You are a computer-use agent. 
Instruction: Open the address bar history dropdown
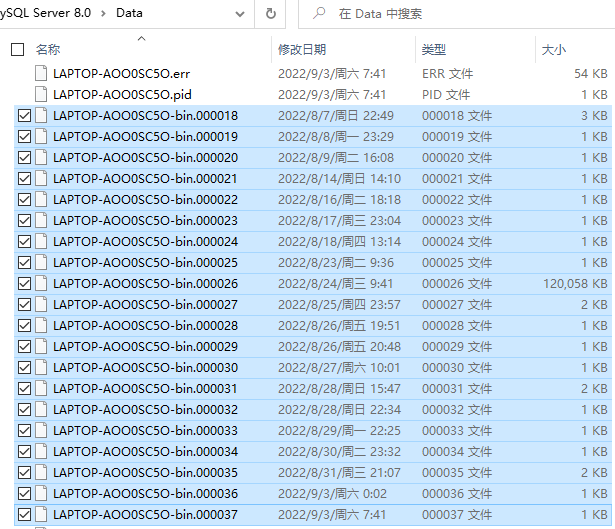240,14
